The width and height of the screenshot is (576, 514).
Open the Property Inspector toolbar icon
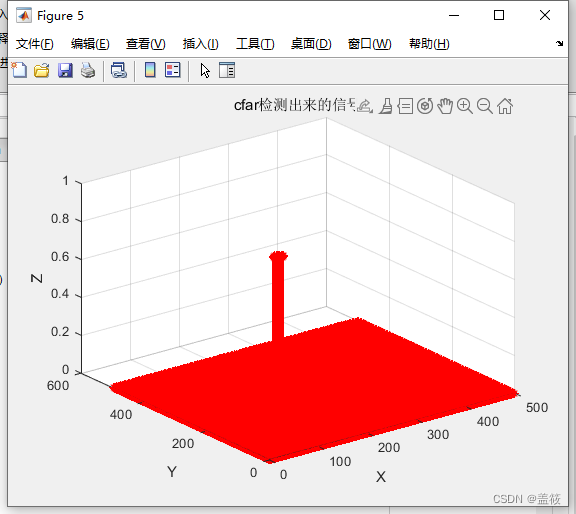point(227,70)
